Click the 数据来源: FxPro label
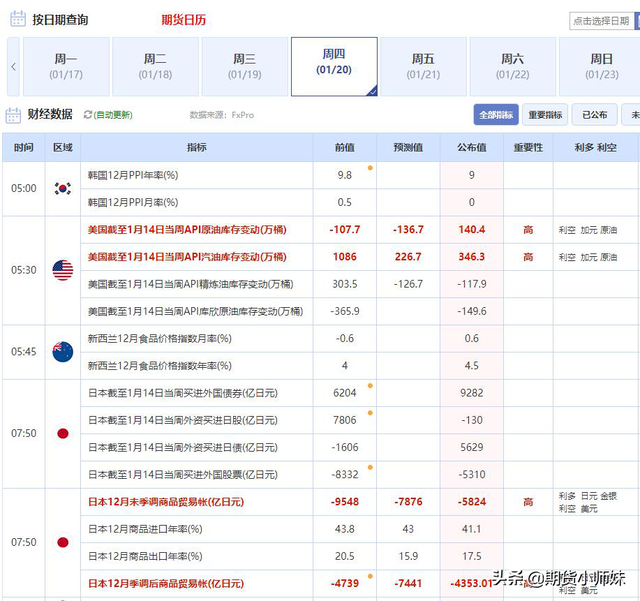640x601 pixels. click(x=222, y=115)
